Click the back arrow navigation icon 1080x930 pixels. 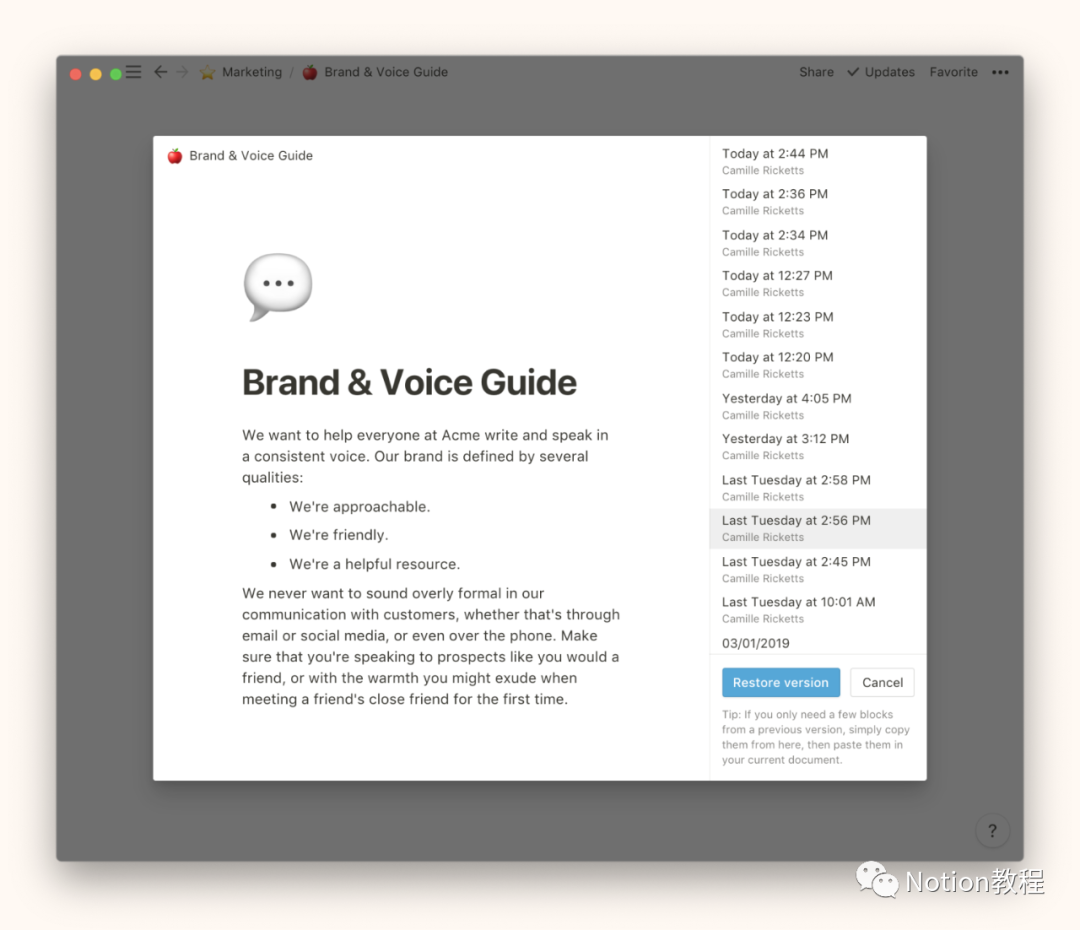160,72
